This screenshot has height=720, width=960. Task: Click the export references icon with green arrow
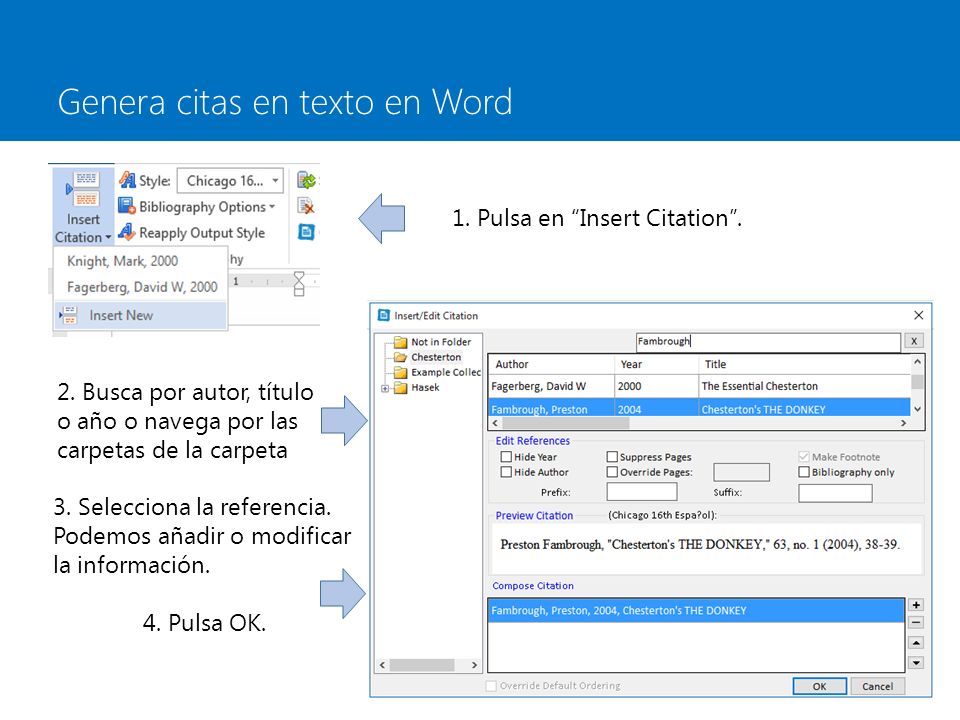point(306,180)
